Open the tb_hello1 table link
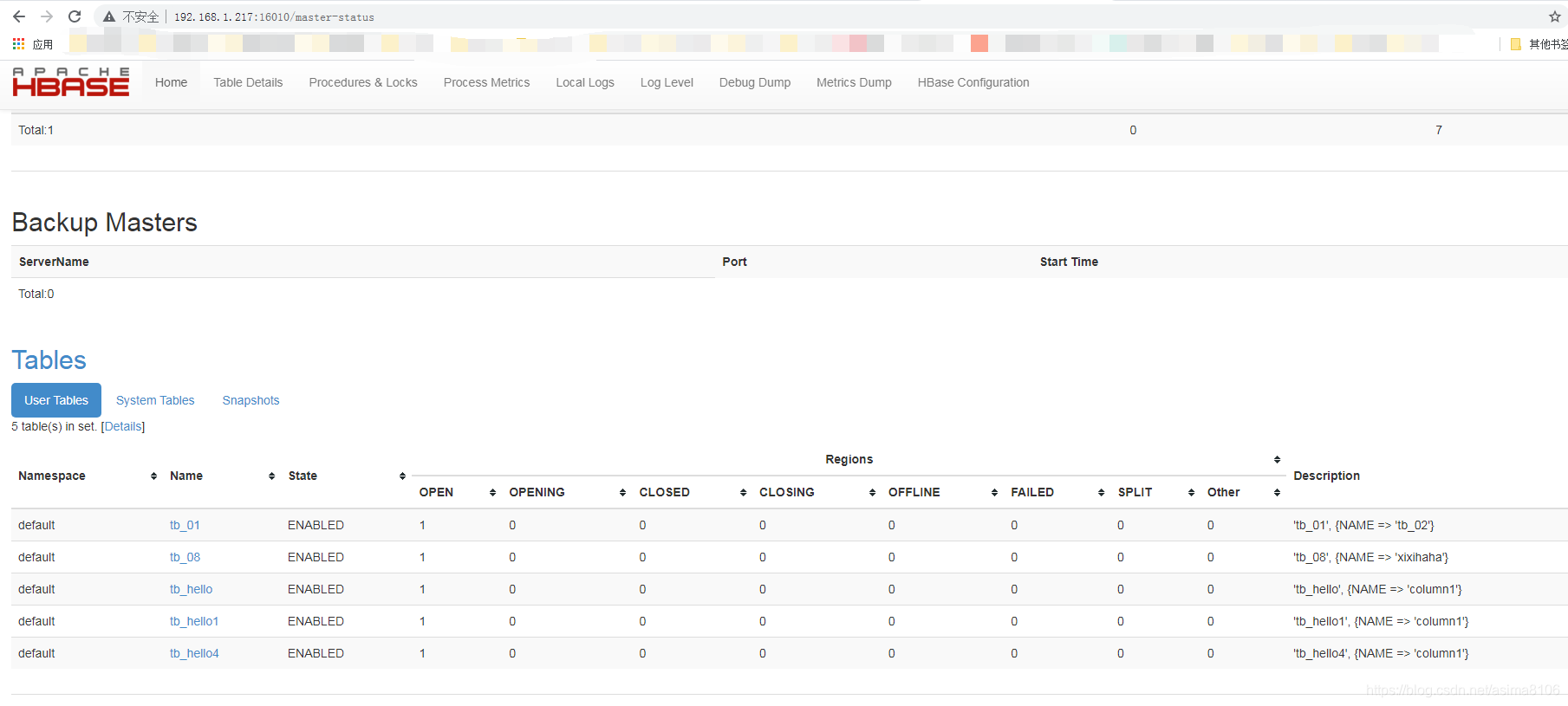The width and height of the screenshot is (1568, 706). pos(194,621)
